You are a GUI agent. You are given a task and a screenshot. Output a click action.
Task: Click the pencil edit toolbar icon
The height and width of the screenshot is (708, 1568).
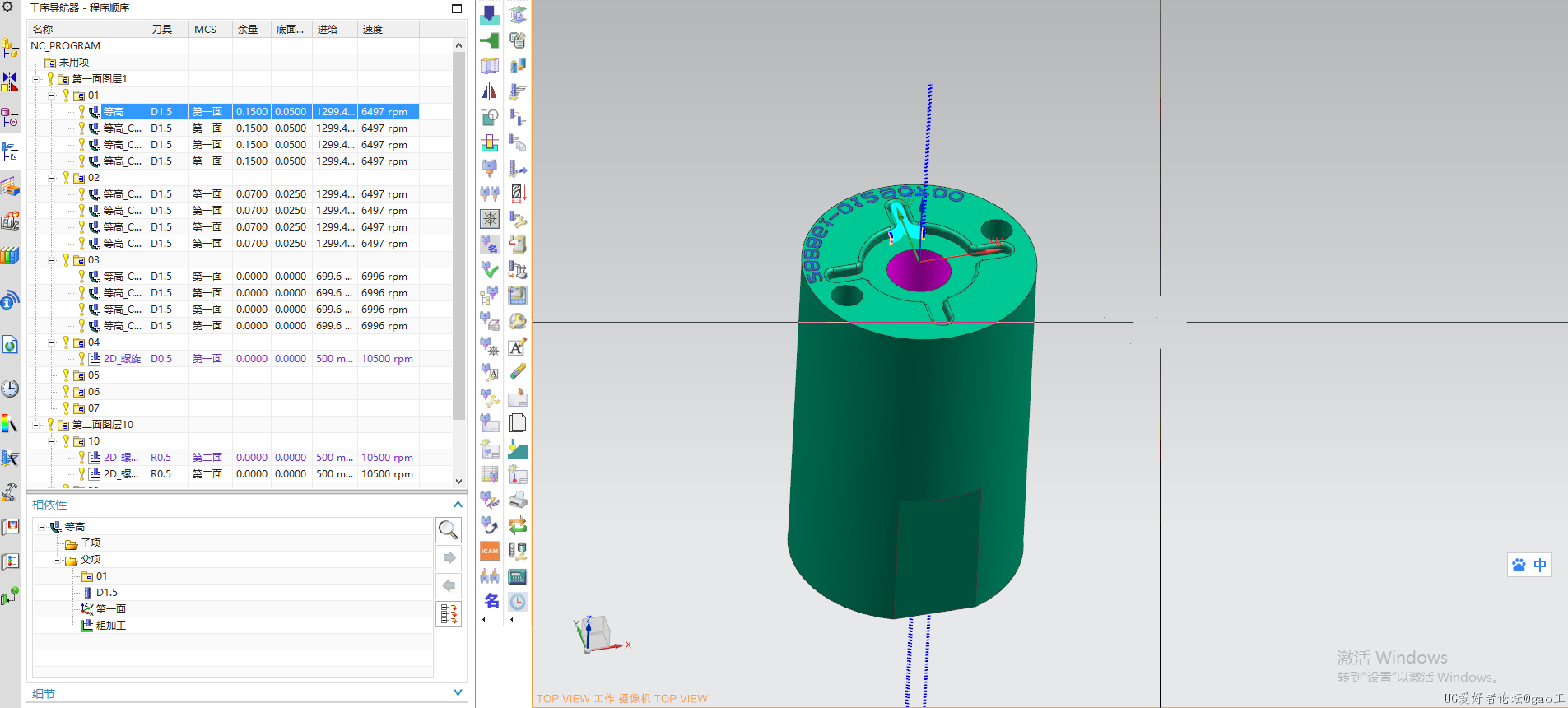click(x=518, y=372)
